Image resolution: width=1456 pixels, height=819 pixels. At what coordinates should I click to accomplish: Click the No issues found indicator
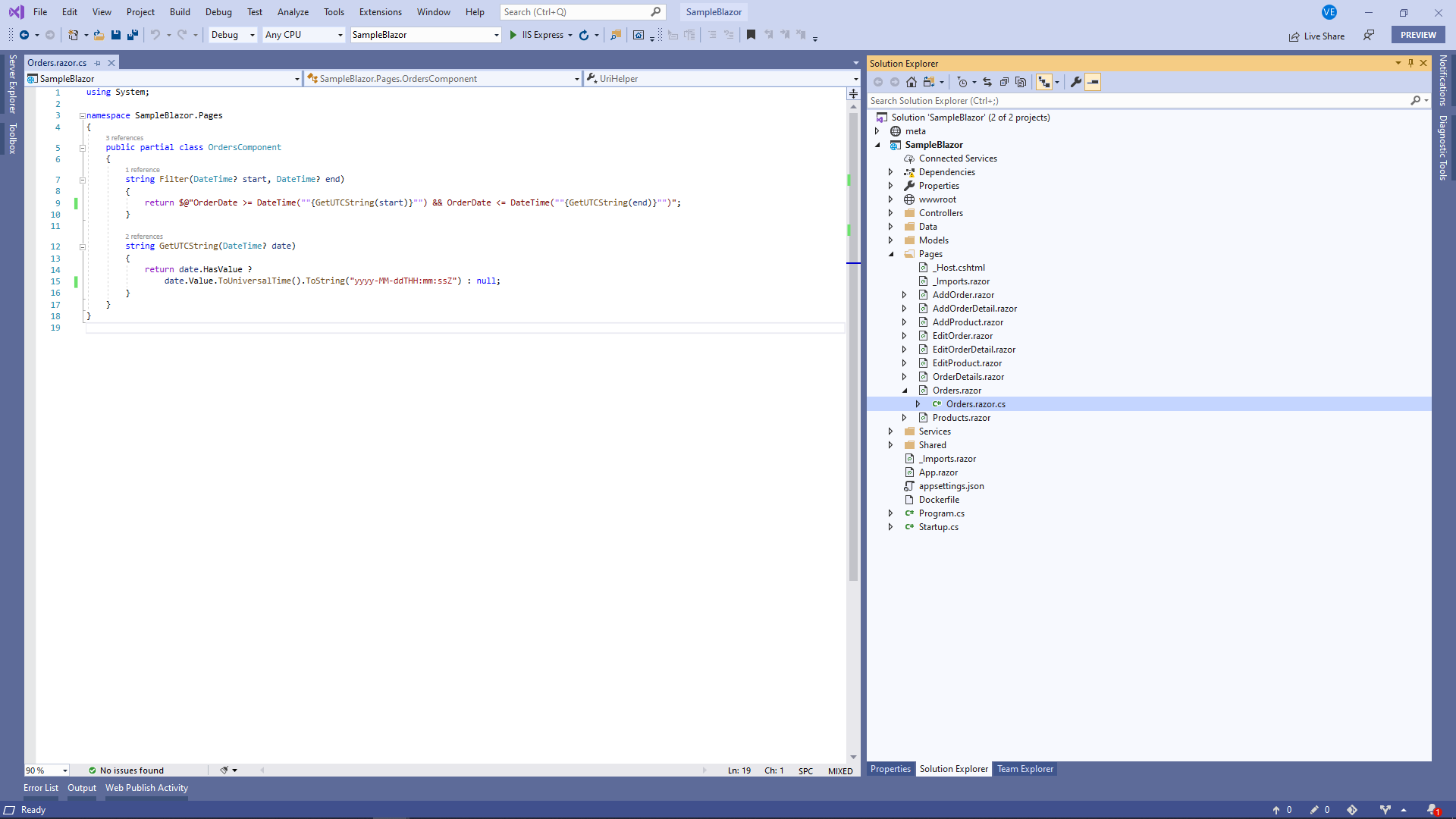126,770
